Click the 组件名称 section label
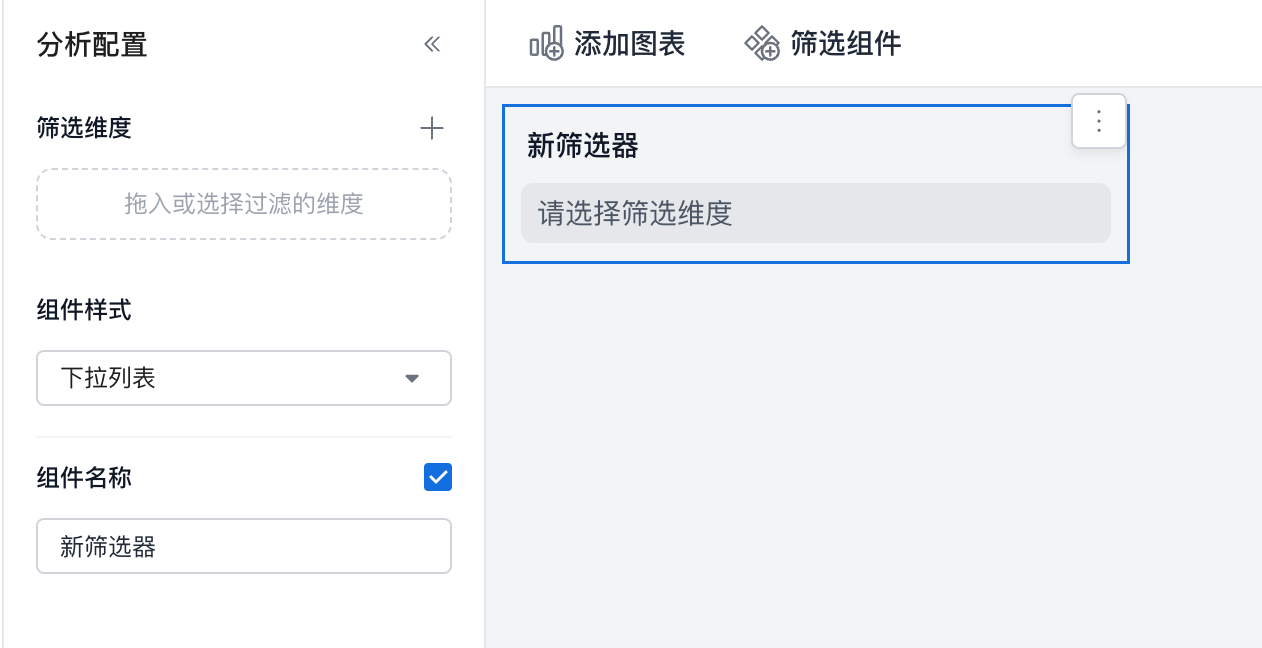Image resolution: width=1262 pixels, height=648 pixels. (84, 478)
